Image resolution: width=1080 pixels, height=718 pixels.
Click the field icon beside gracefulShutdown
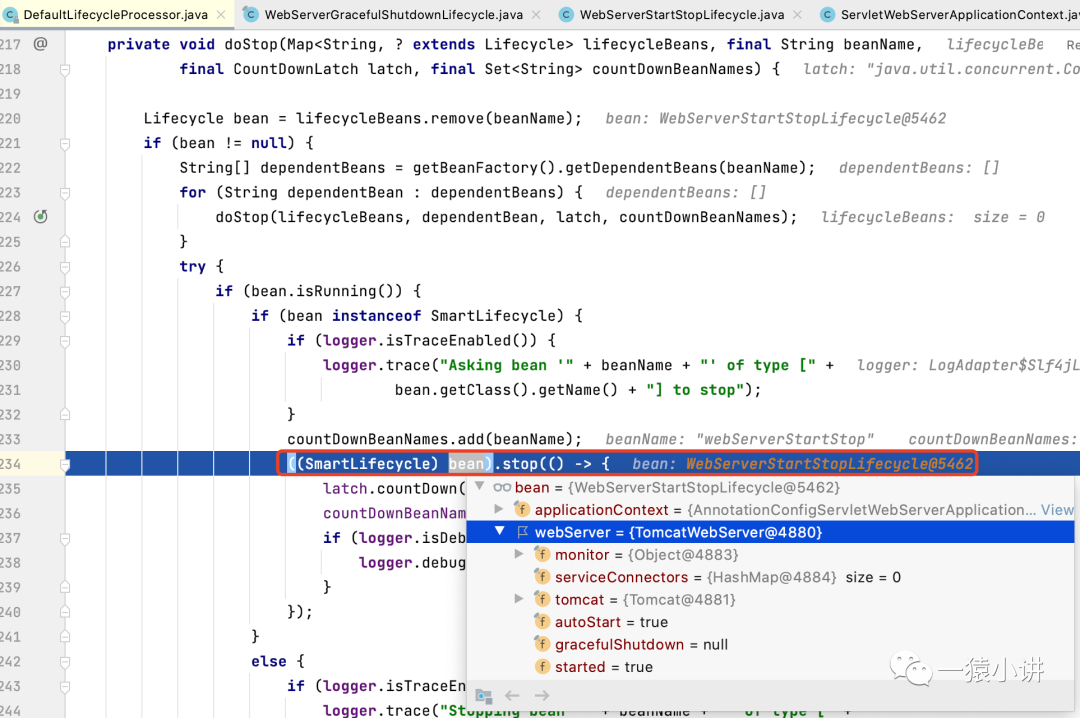(x=542, y=644)
